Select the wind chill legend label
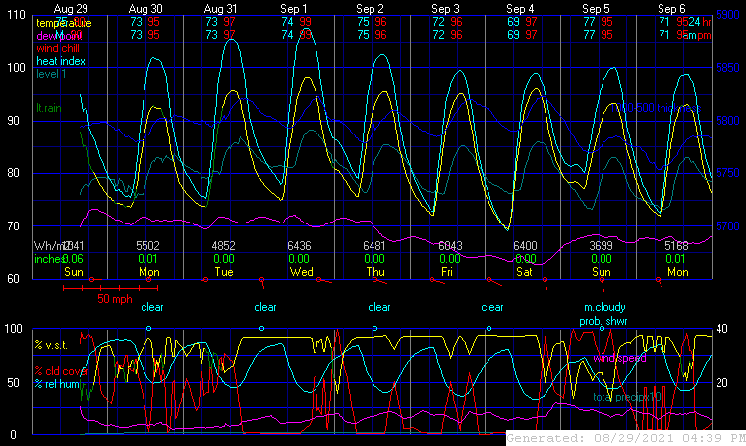Image resolution: width=746 pixels, height=446 pixels. (x=60, y=47)
